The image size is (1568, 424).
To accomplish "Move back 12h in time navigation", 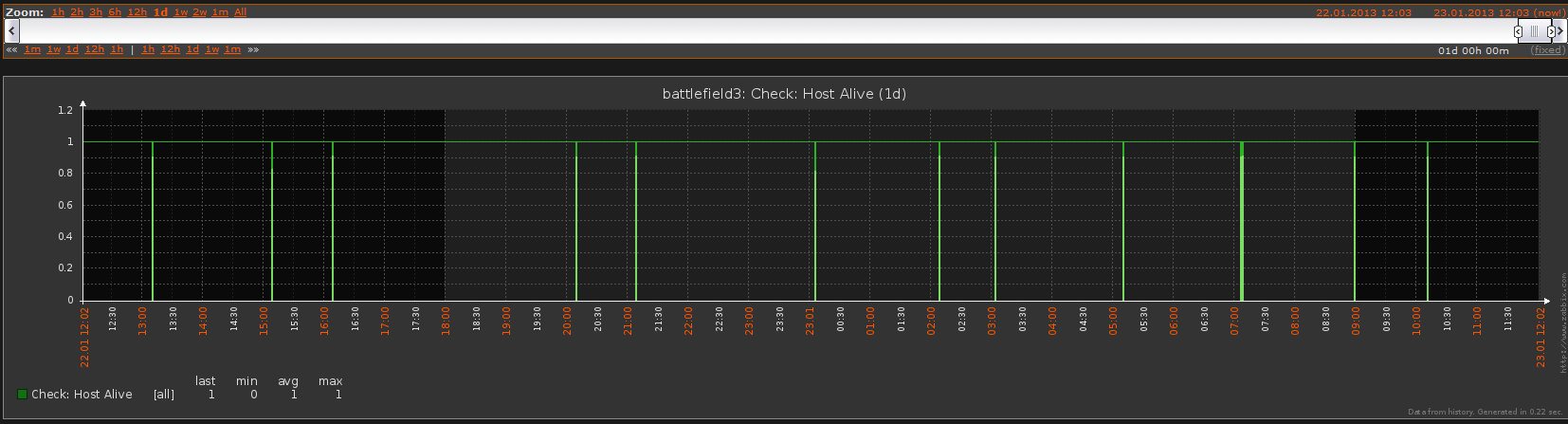I will [x=94, y=50].
